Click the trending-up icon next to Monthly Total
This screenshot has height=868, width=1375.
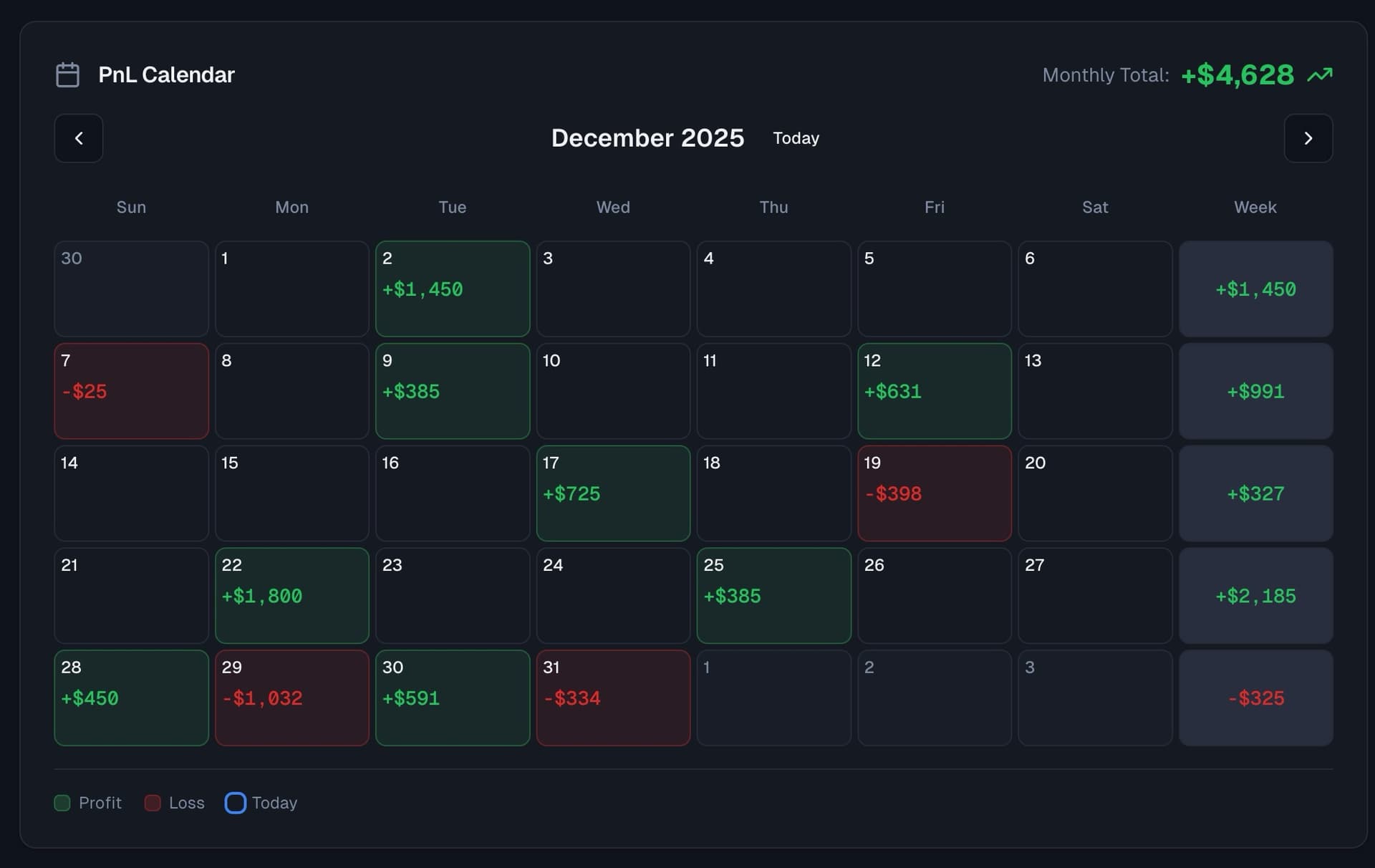(x=1320, y=74)
